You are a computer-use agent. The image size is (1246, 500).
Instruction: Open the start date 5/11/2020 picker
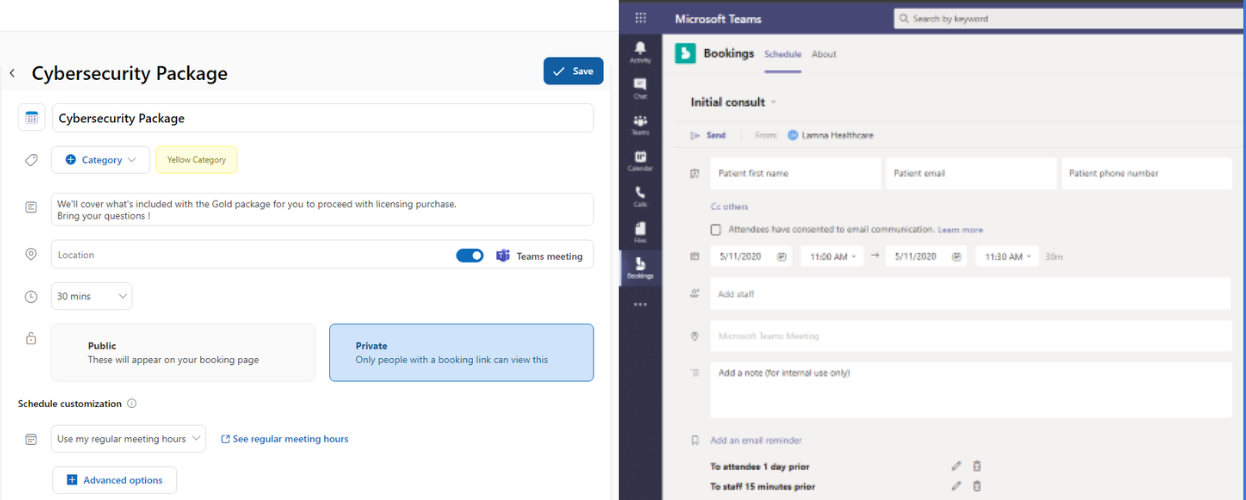tap(751, 256)
